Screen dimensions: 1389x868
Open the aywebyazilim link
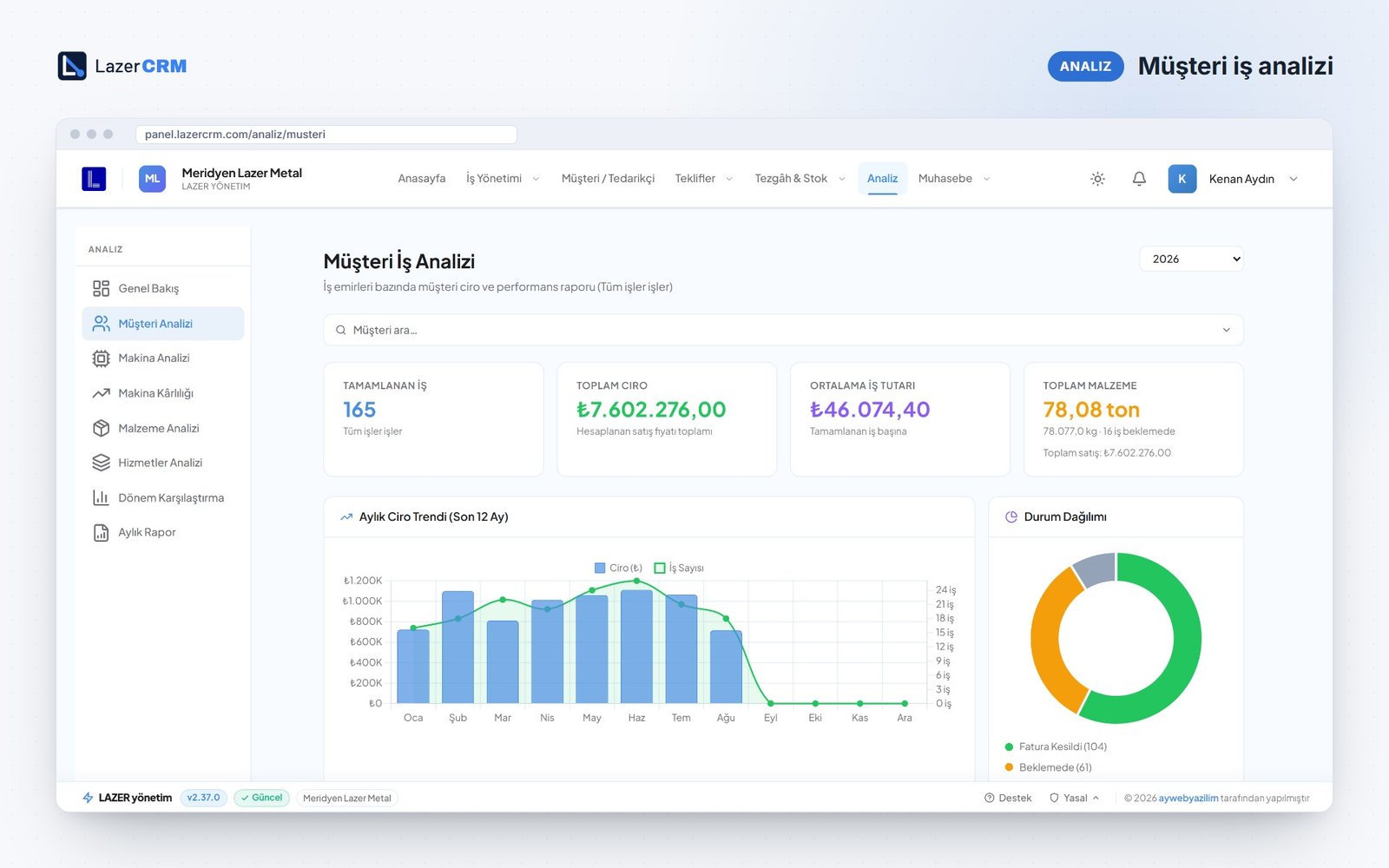(1188, 798)
